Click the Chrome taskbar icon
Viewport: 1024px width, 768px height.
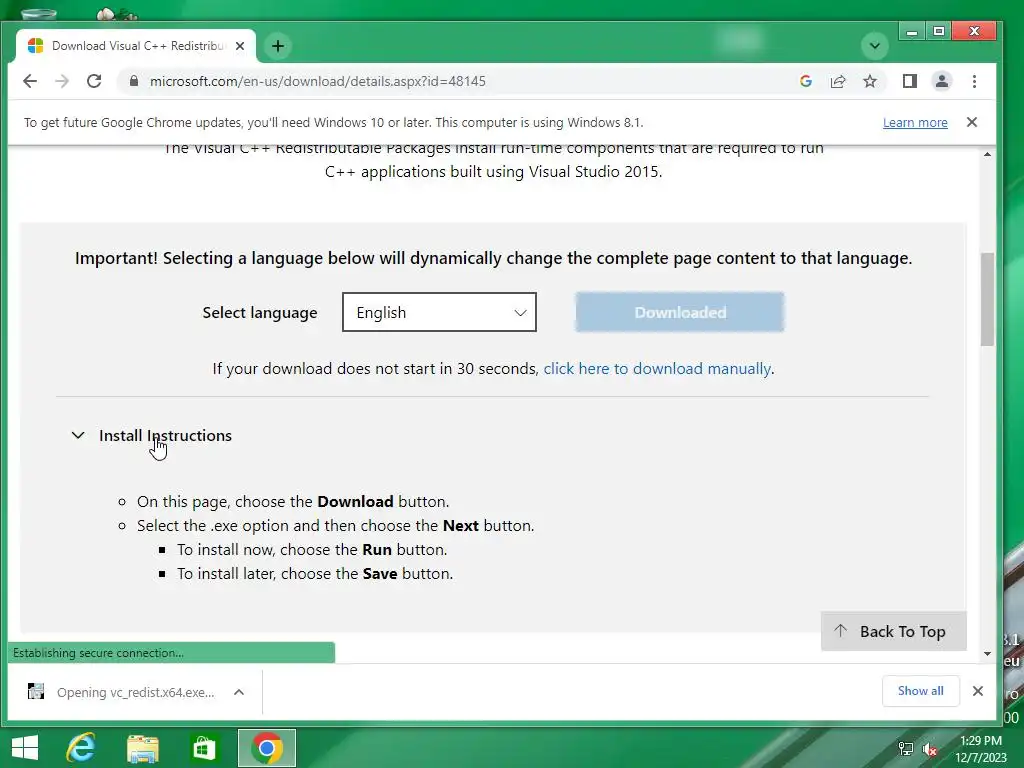click(266, 748)
